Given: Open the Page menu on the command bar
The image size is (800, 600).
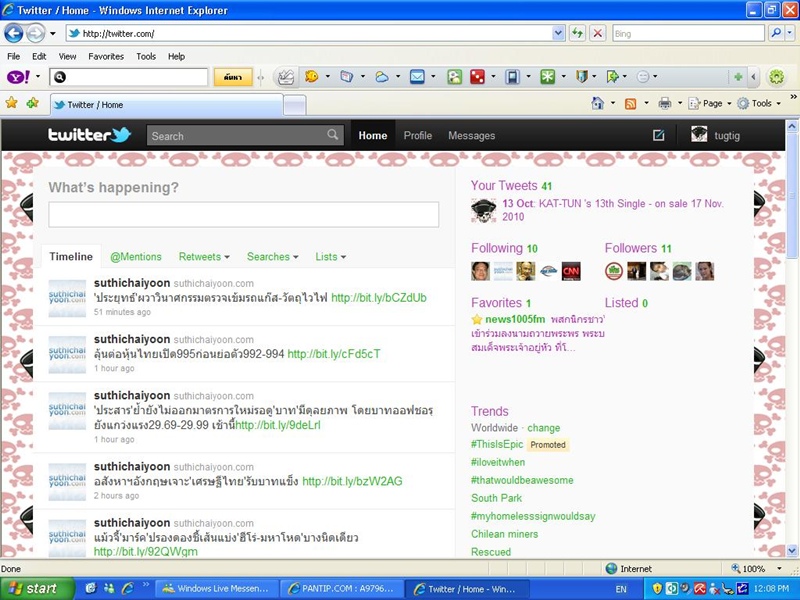Looking at the screenshot, I should coord(710,104).
